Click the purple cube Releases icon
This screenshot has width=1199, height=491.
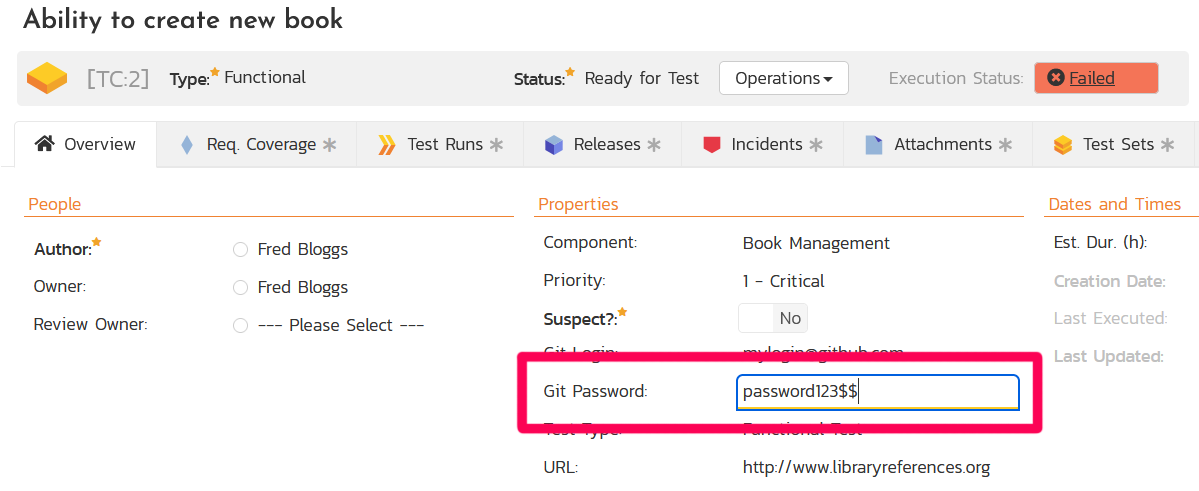coord(553,145)
